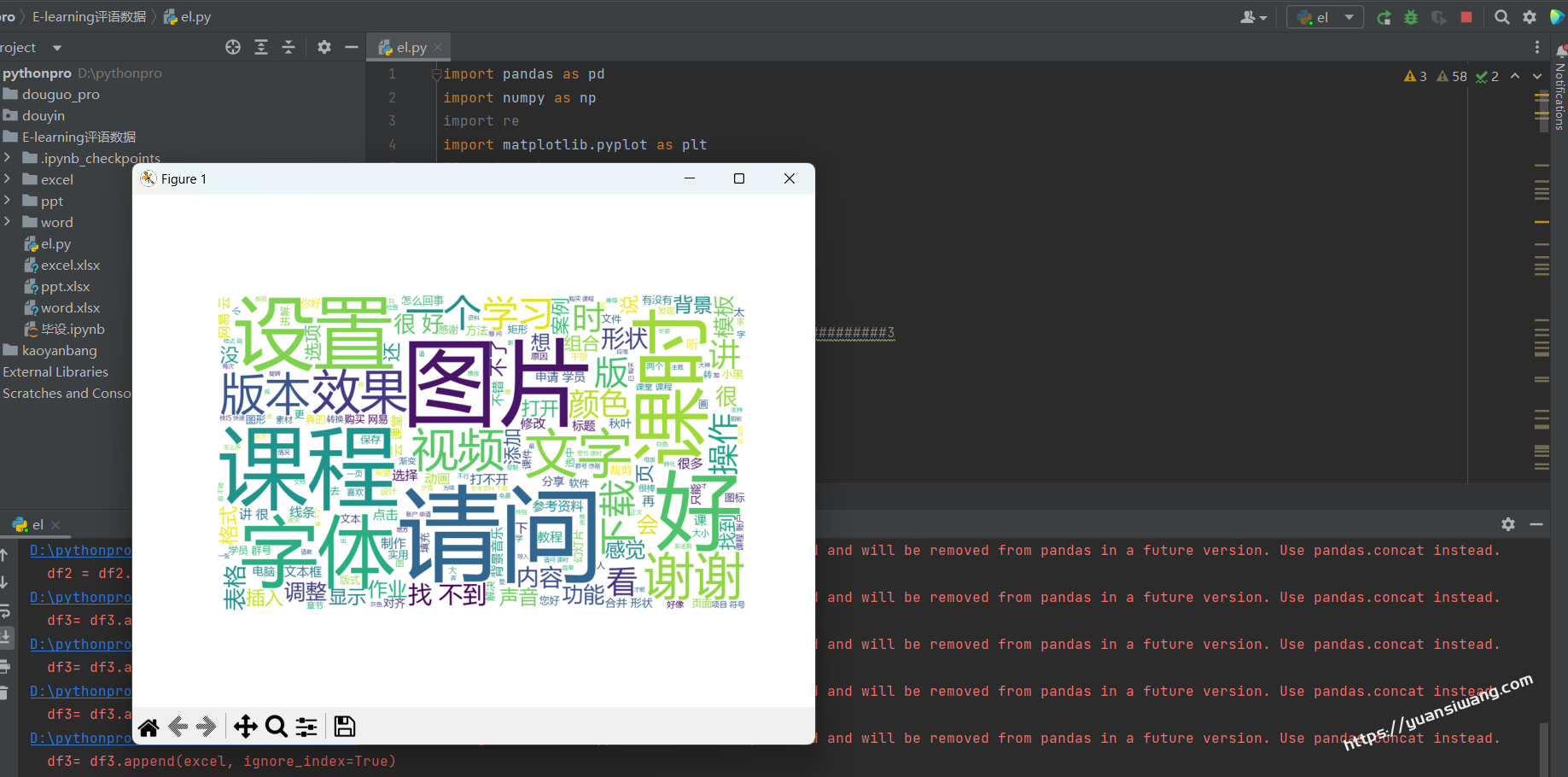1568x777 pixels.
Task: Open Notifications sidebar bell
Action: (1560, 51)
